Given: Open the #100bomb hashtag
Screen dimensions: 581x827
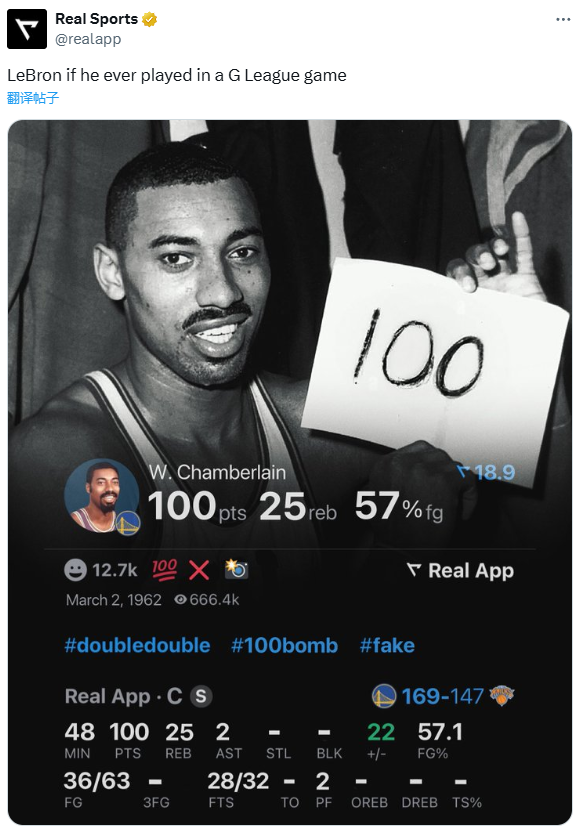Looking at the screenshot, I should 284,646.
